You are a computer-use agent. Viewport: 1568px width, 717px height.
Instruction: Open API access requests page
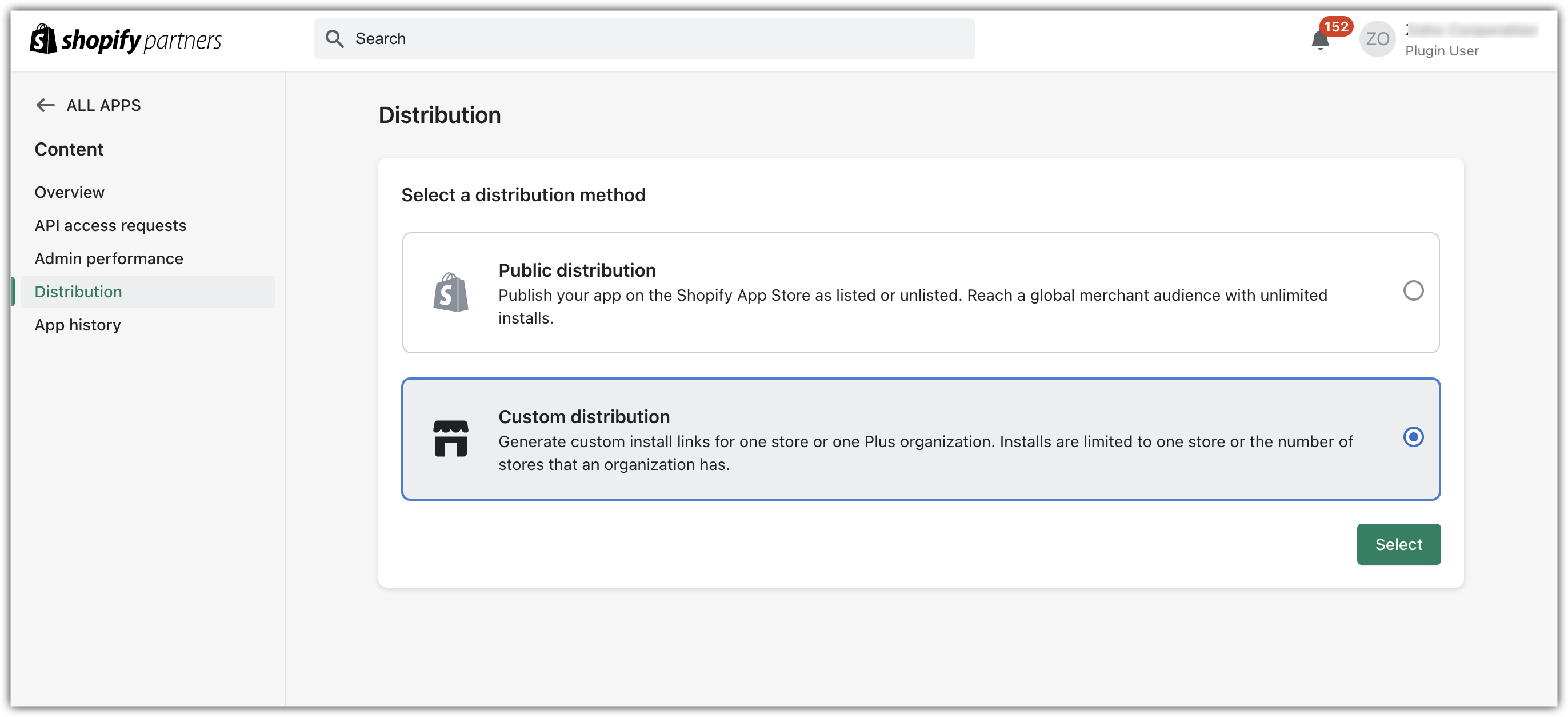110,225
